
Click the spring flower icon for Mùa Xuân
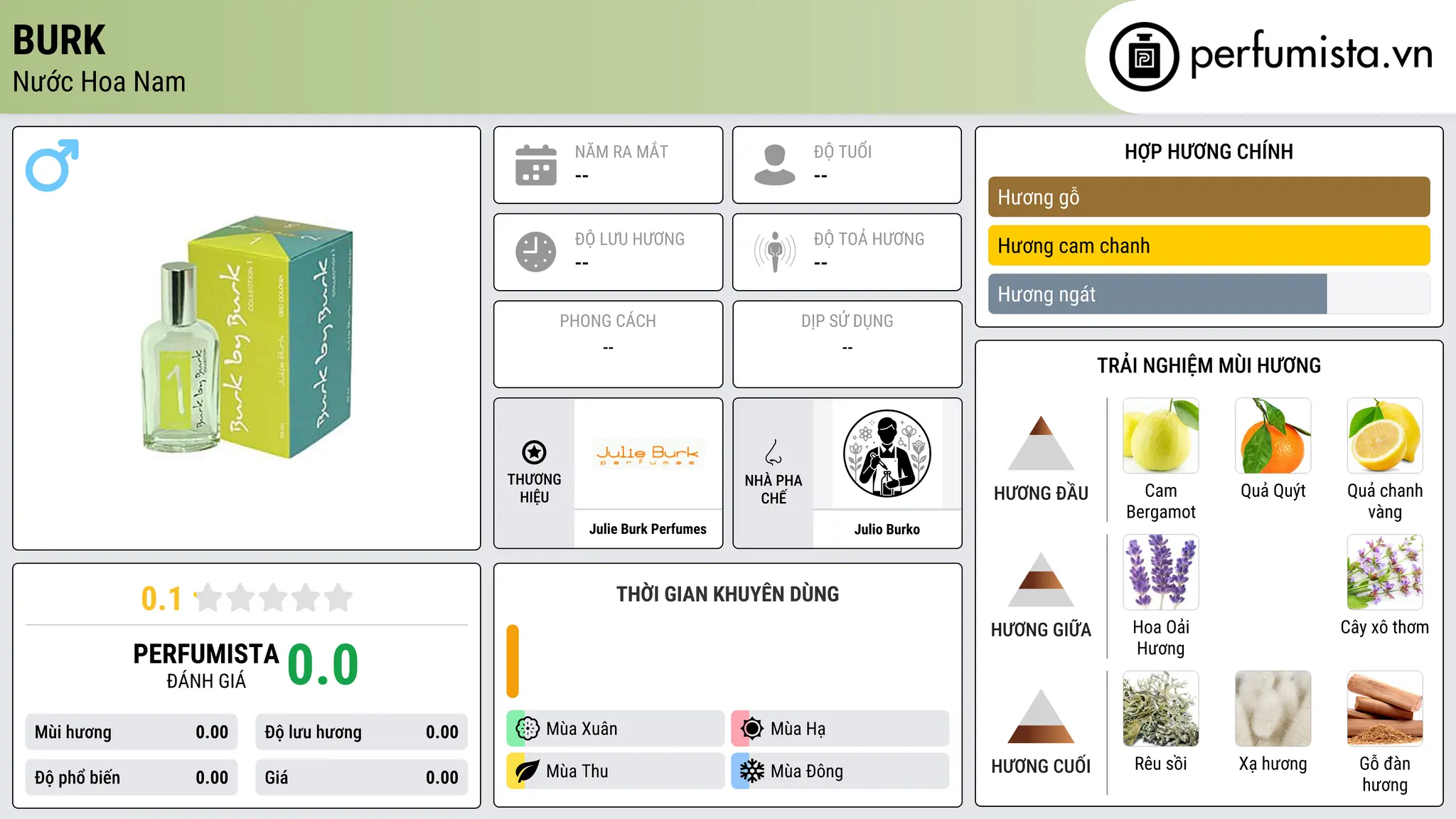528,729
